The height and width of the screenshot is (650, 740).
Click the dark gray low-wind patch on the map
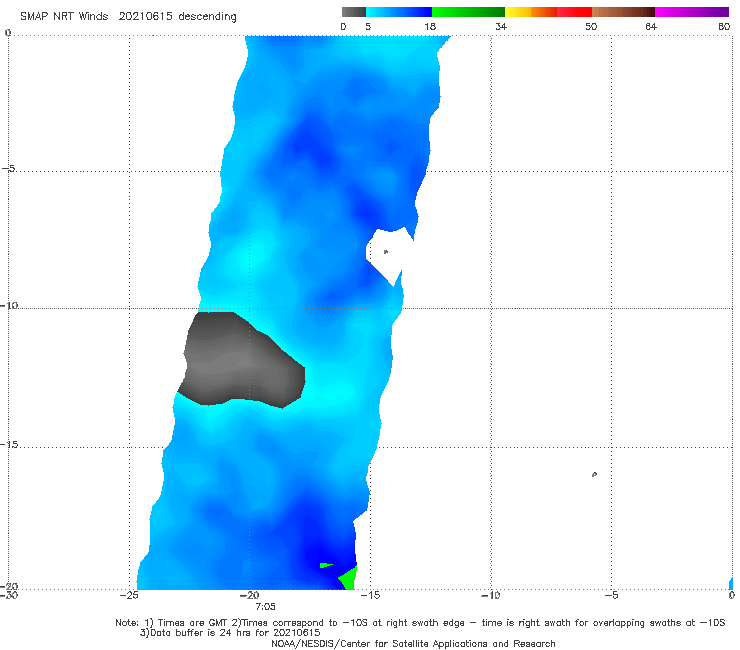pyautogui.click(x=243, y=359)
